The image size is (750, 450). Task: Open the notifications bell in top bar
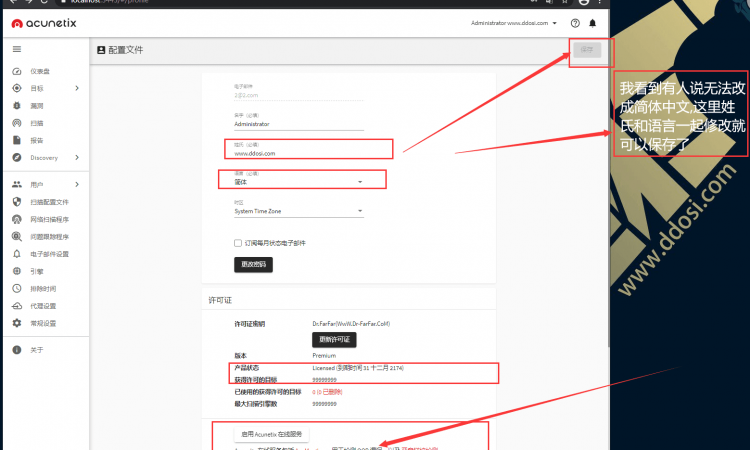coord(592,23)
